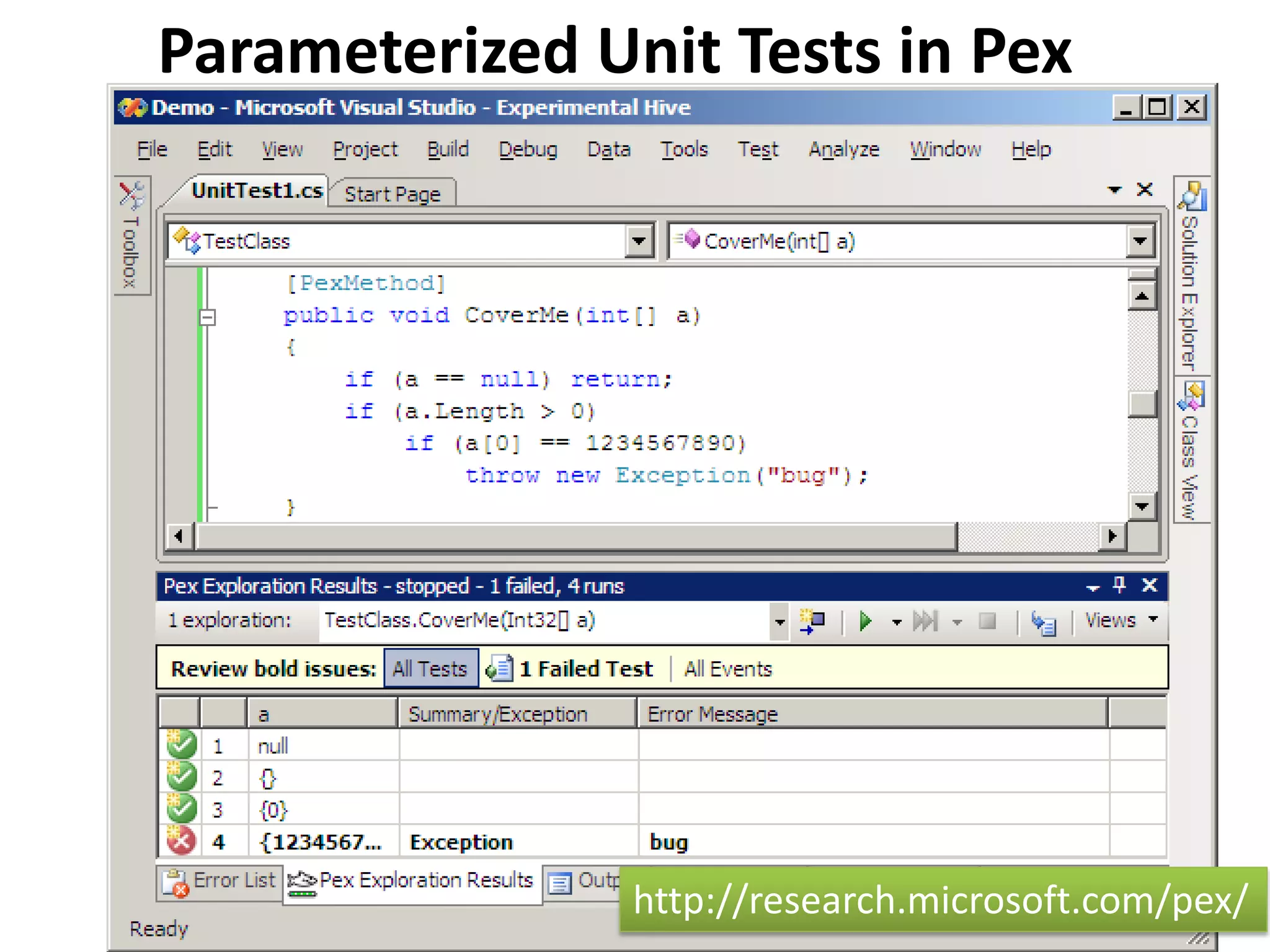This screenshot has height=952, width=1270.
Task: Stop the Pex exploration
Action: (987, 621)
